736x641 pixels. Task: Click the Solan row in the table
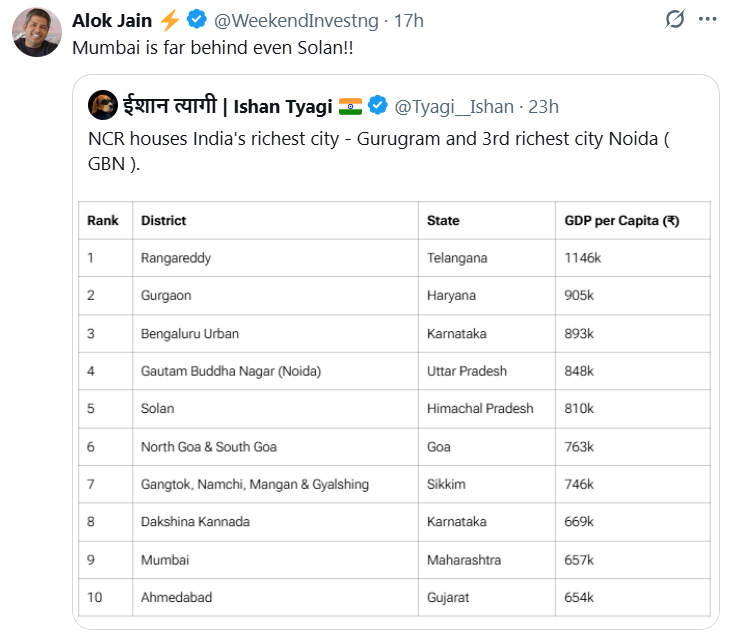point(394,409)
